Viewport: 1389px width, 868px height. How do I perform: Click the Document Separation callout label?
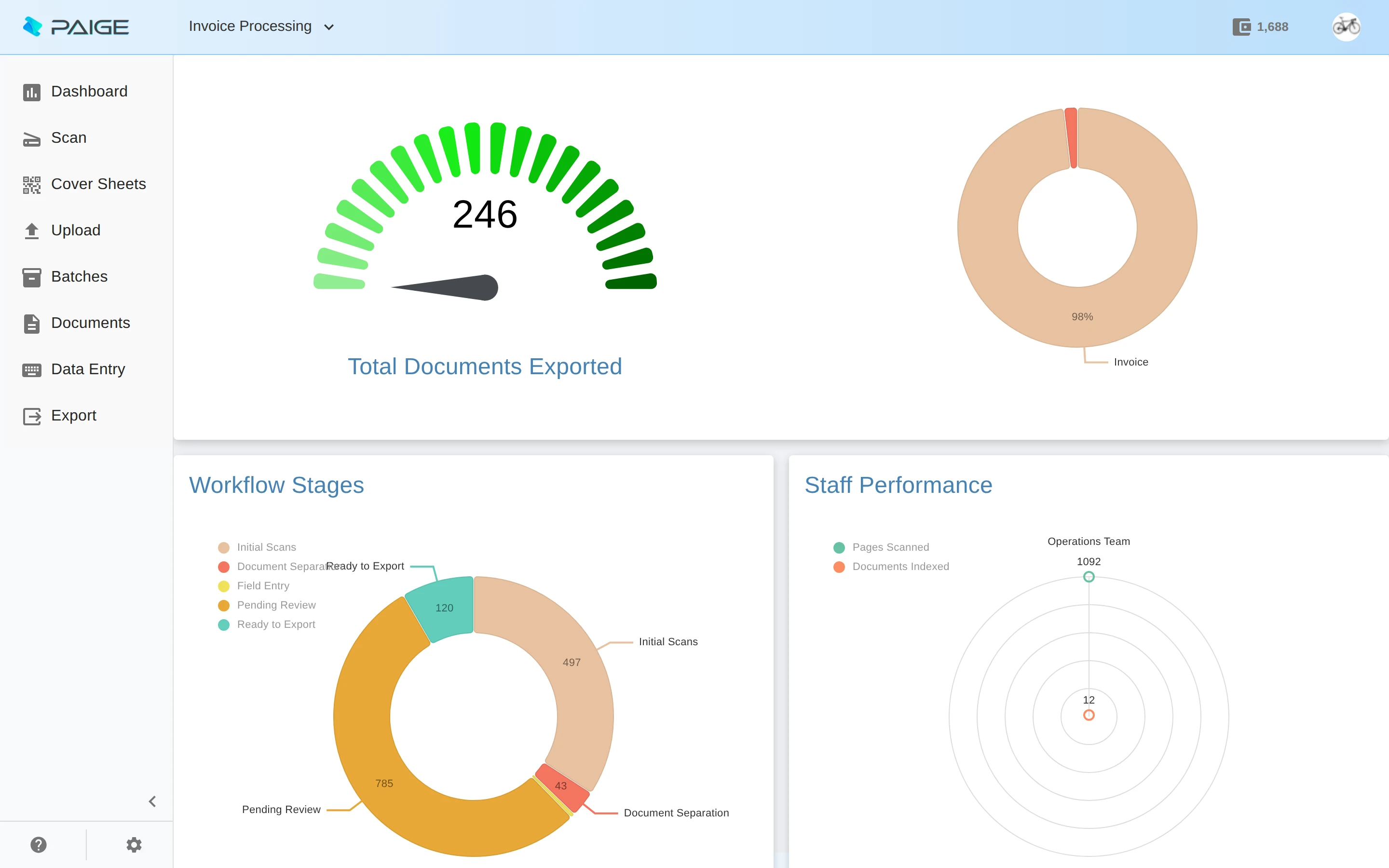pyautogui.click(x=676, y=813)
